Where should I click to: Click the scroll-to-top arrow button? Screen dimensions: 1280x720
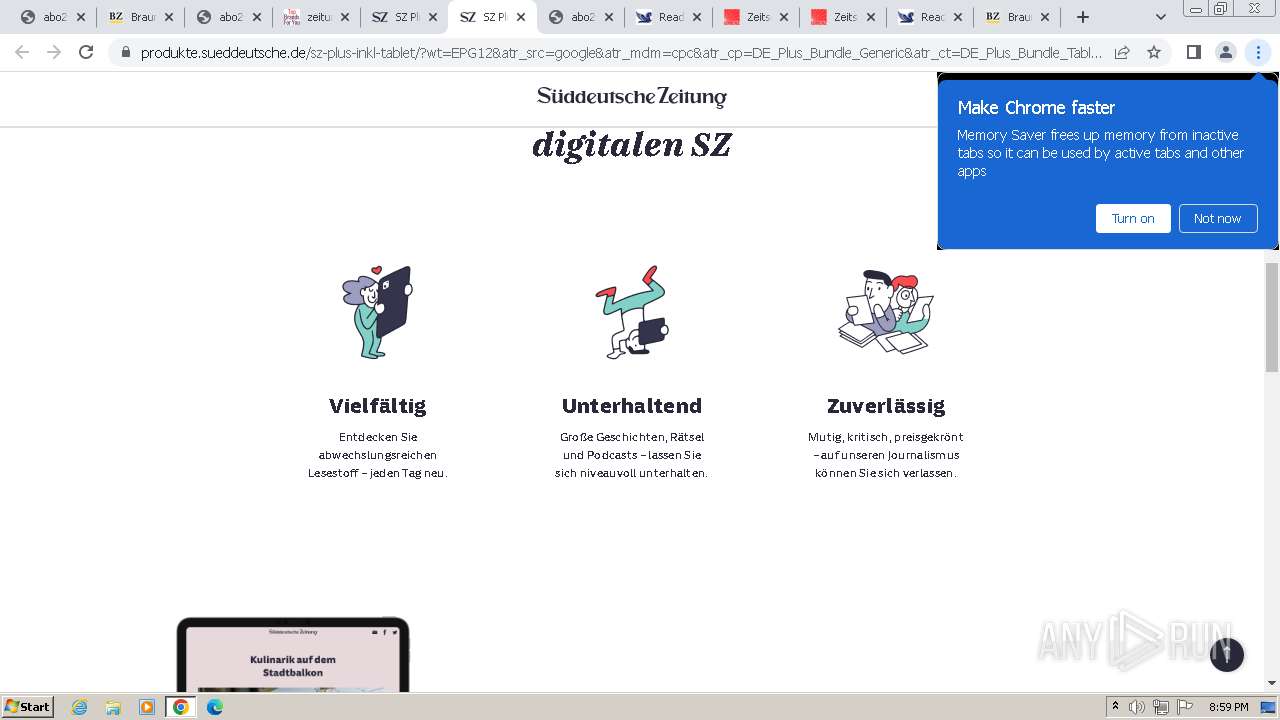(x=1227, y=655)
